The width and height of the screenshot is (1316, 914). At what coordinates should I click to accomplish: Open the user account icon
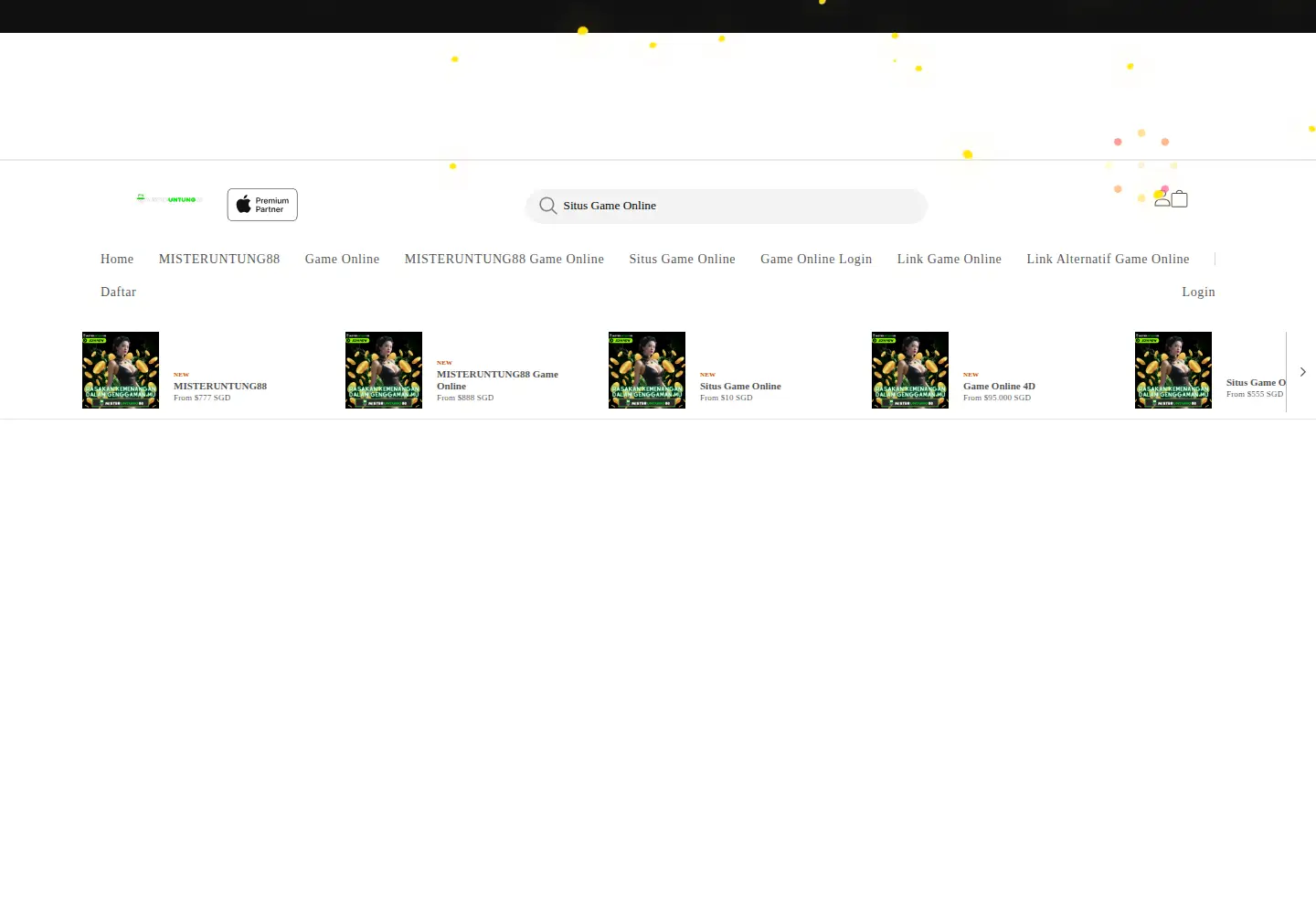click(x=1162, y=198)
